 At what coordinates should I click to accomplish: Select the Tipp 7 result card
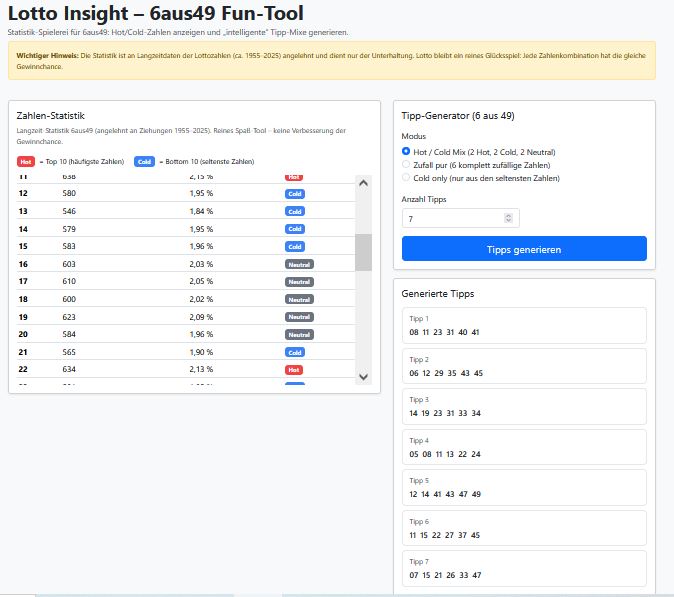tap(525, 569)
